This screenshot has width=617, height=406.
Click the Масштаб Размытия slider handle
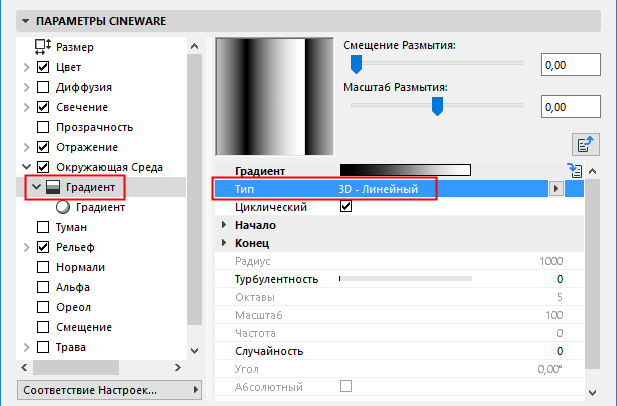point(437,104)
